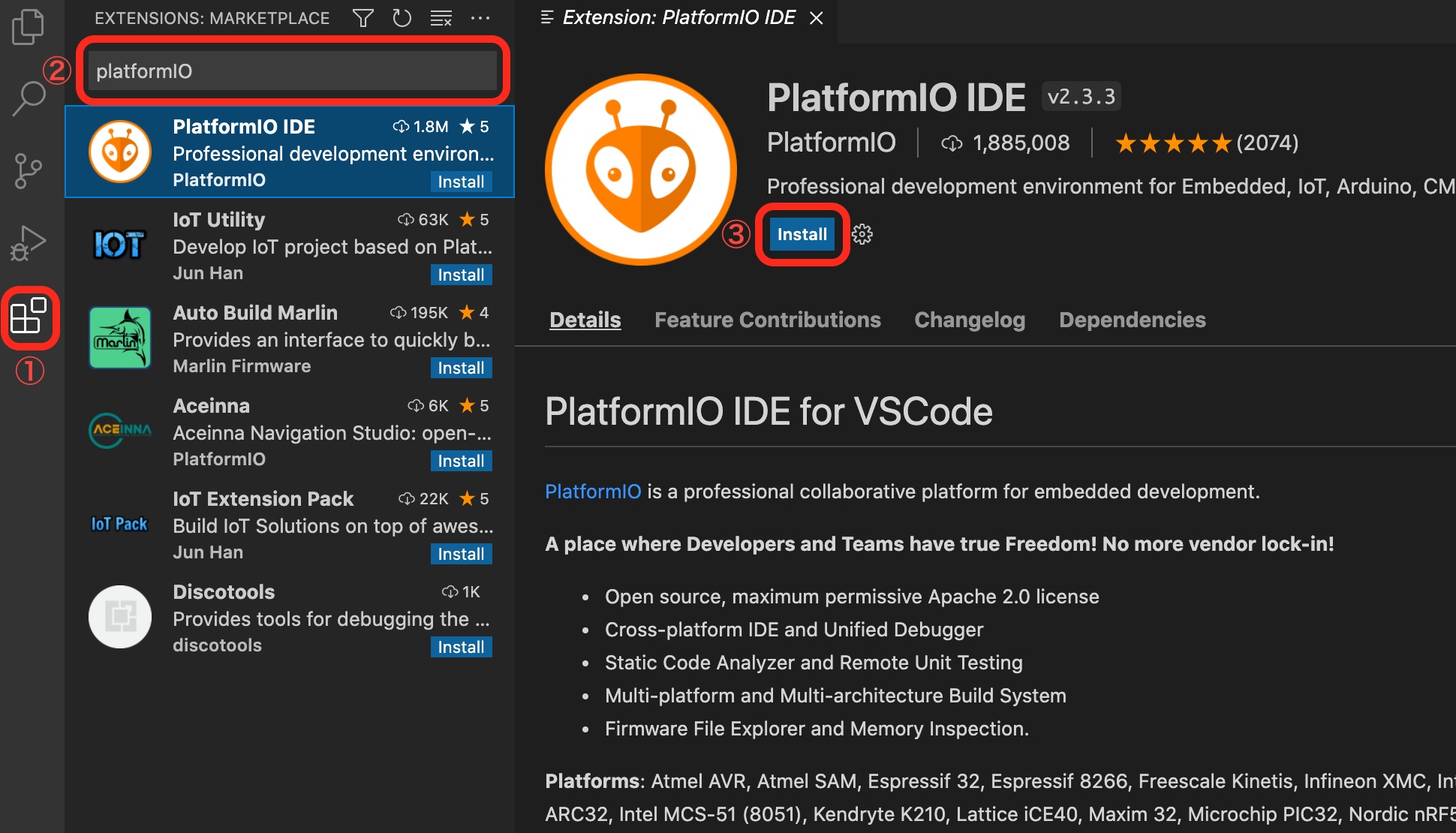Click the five-star rating of PlatformIO IDE

click(1172, 143)
